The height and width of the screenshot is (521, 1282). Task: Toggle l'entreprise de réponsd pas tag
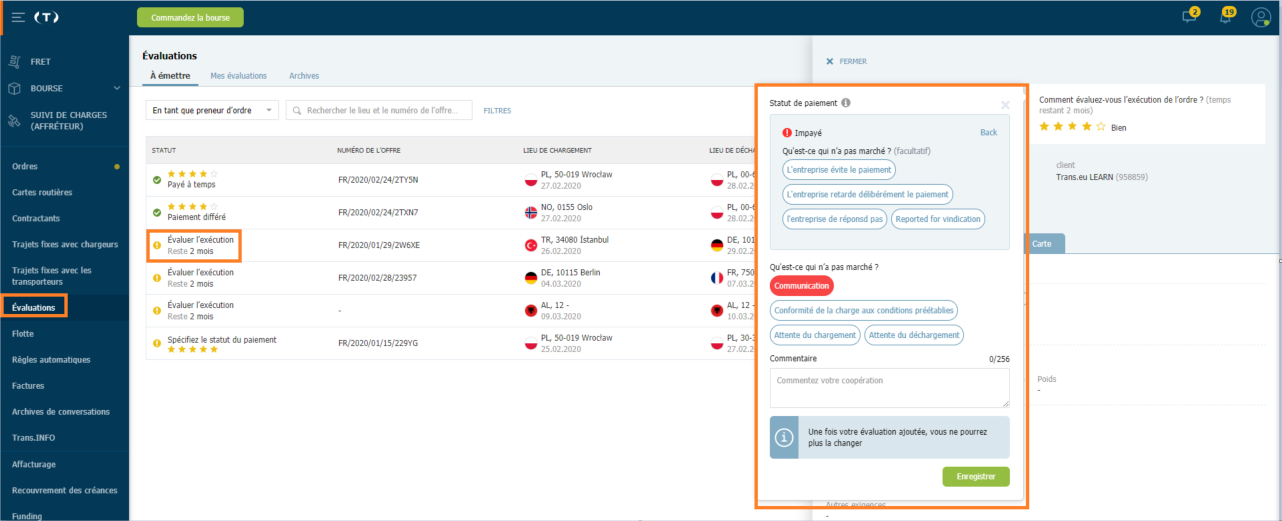click(x=834, y=219)
